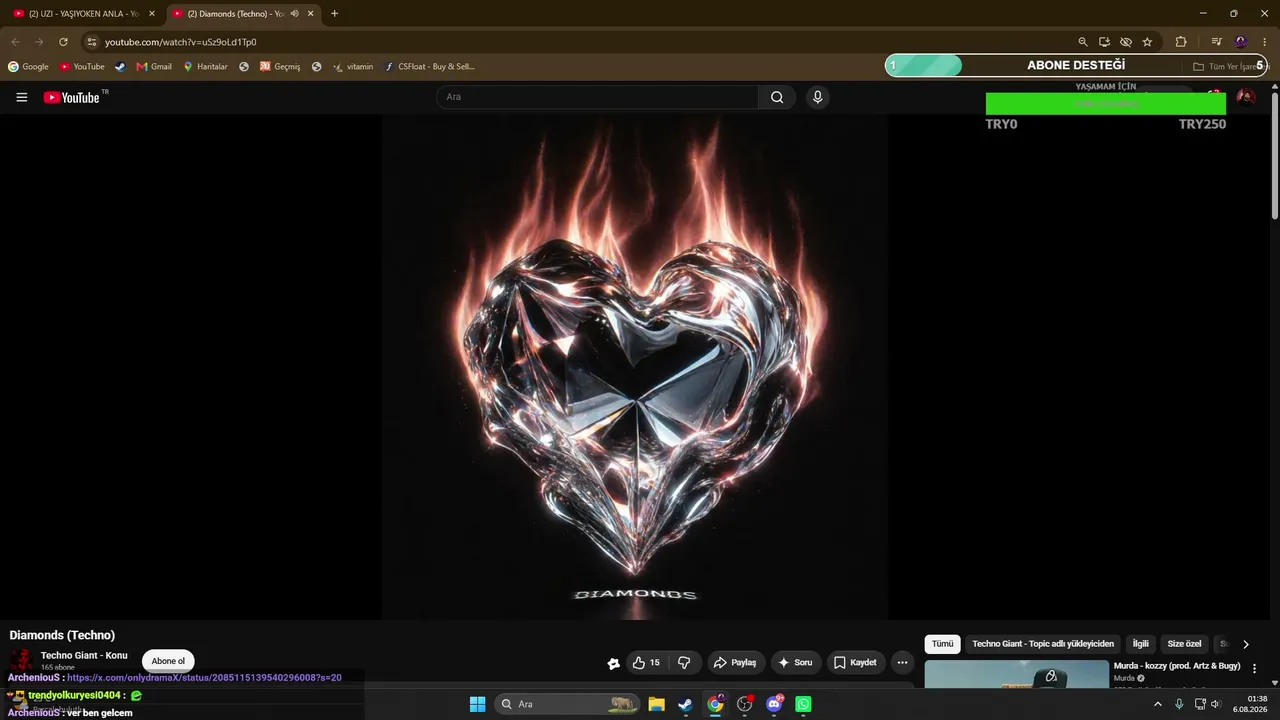Viewport: 1280px width, 720px height.
Task: Close the Diamonds (Techno) browser tab
Action: coord(311,14)
